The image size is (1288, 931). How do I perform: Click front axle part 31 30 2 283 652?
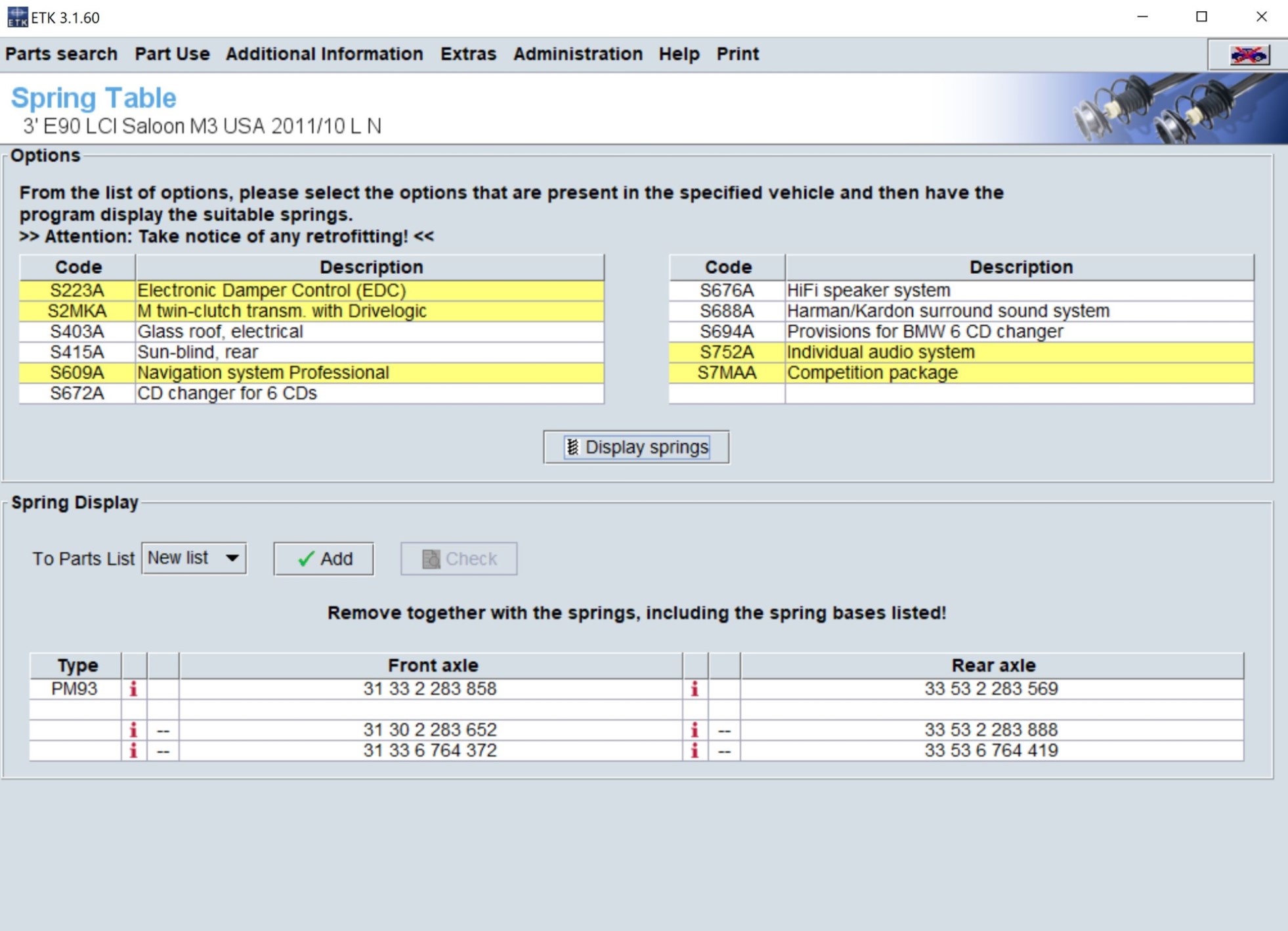click(x=430, y=730)
